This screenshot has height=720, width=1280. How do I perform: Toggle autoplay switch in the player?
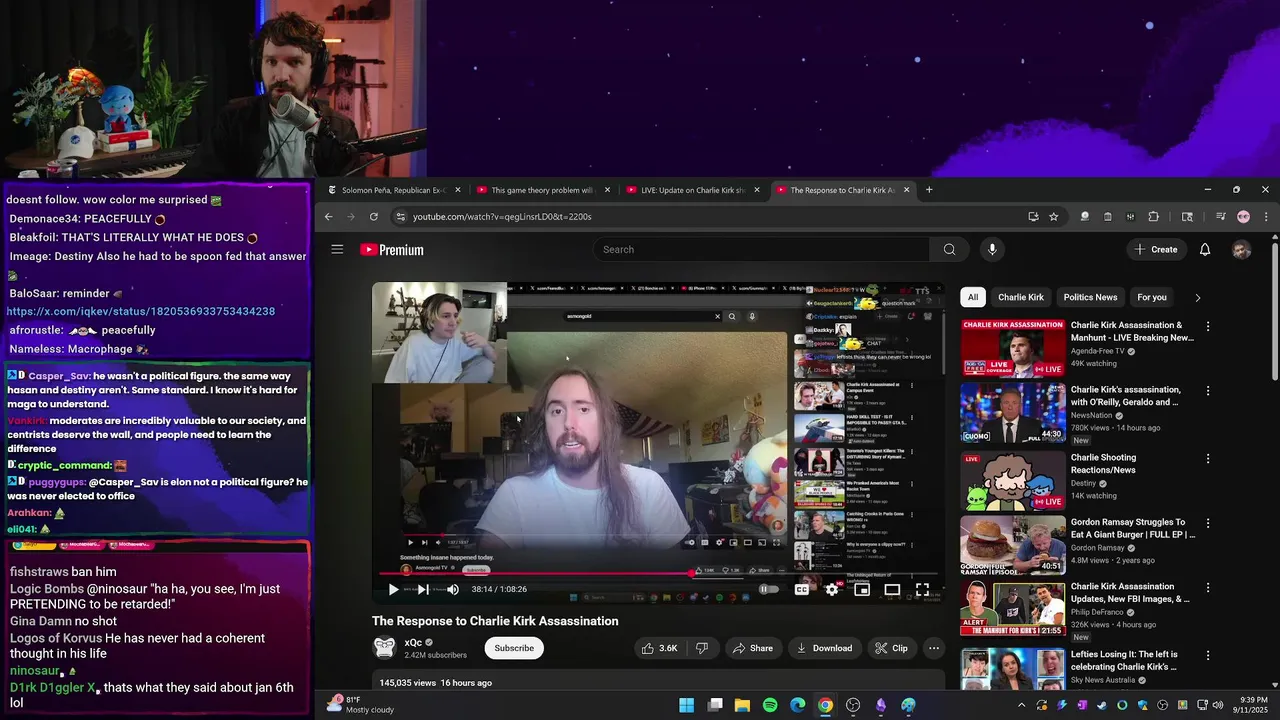(x=768, y=590)
